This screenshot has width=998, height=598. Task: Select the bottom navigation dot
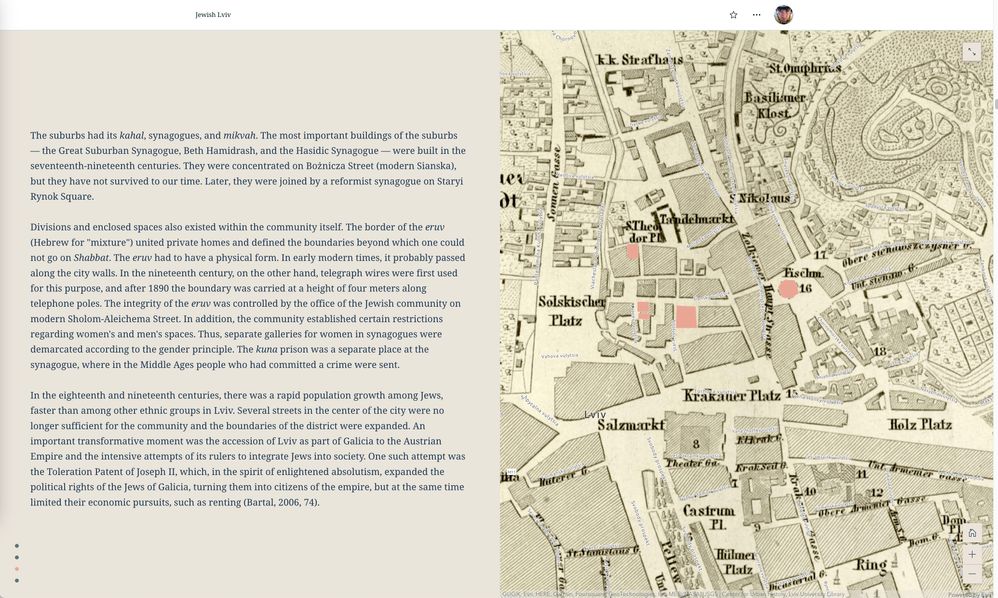click(x=15, y=581)
